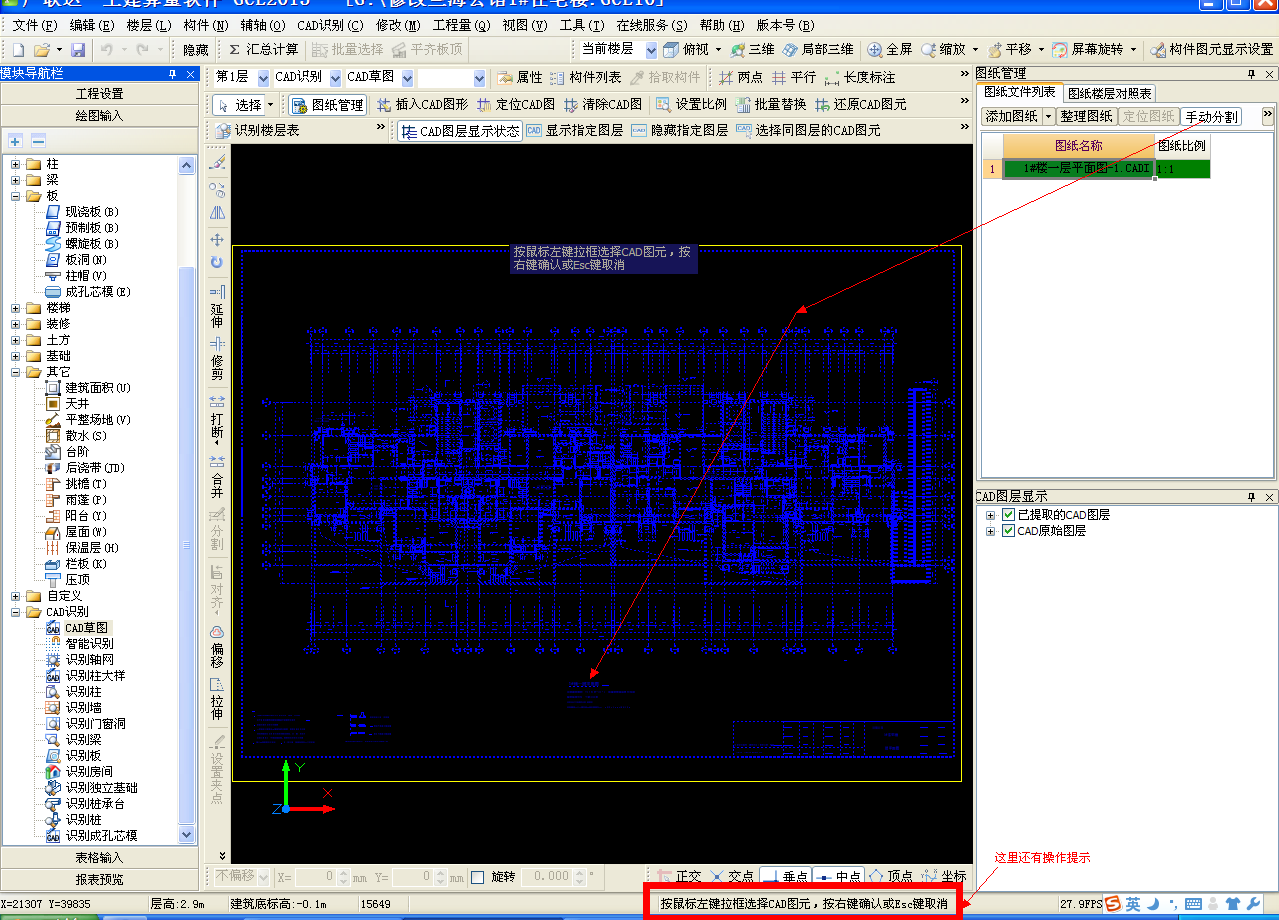Viewport: 1279px width, 920px height.
Task: Click 还原CAD图元 restore CAD elements
Action: tap(861, 104)
